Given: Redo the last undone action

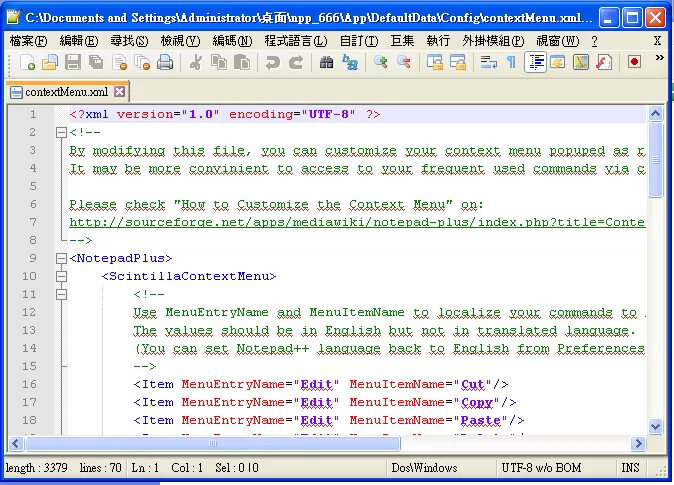Looking at the screenshot, I should click(296, 62).
